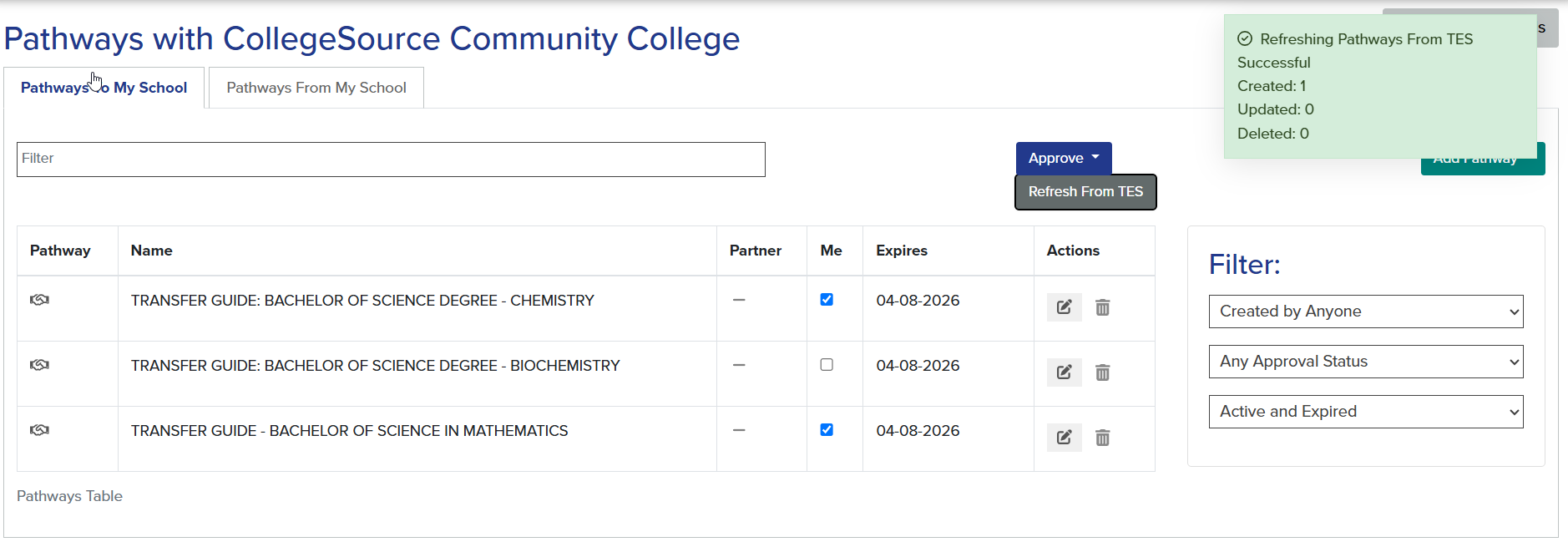
Task: Click the page title heading
Action: tap(372, 38)
